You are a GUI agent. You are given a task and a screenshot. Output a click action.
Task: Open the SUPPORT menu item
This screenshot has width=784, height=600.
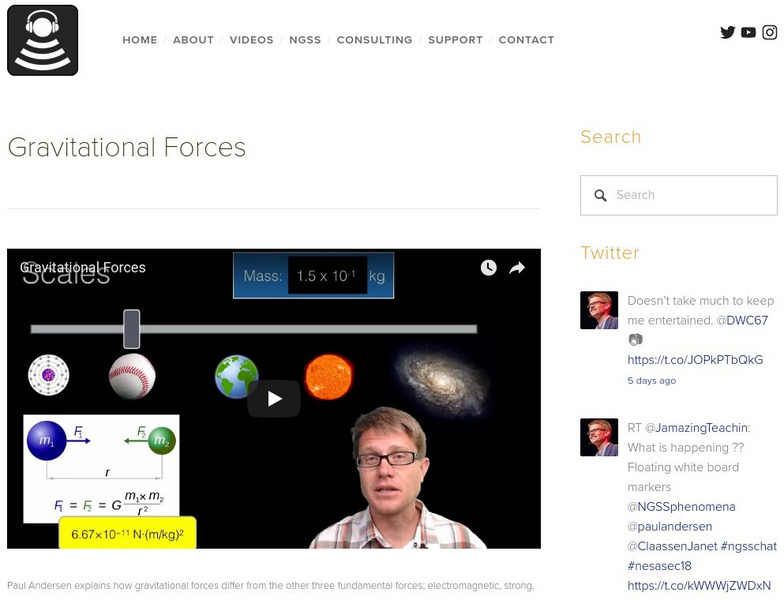(456, 40)
